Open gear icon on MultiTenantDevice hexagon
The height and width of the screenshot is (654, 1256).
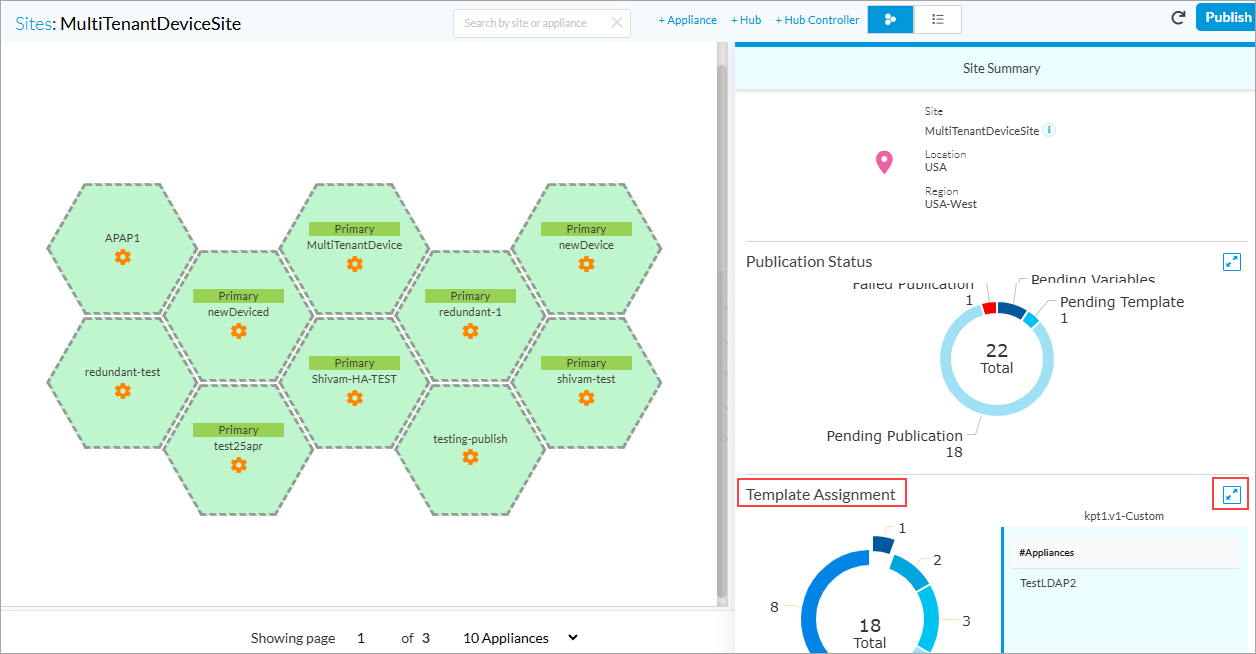click(354, 264)
